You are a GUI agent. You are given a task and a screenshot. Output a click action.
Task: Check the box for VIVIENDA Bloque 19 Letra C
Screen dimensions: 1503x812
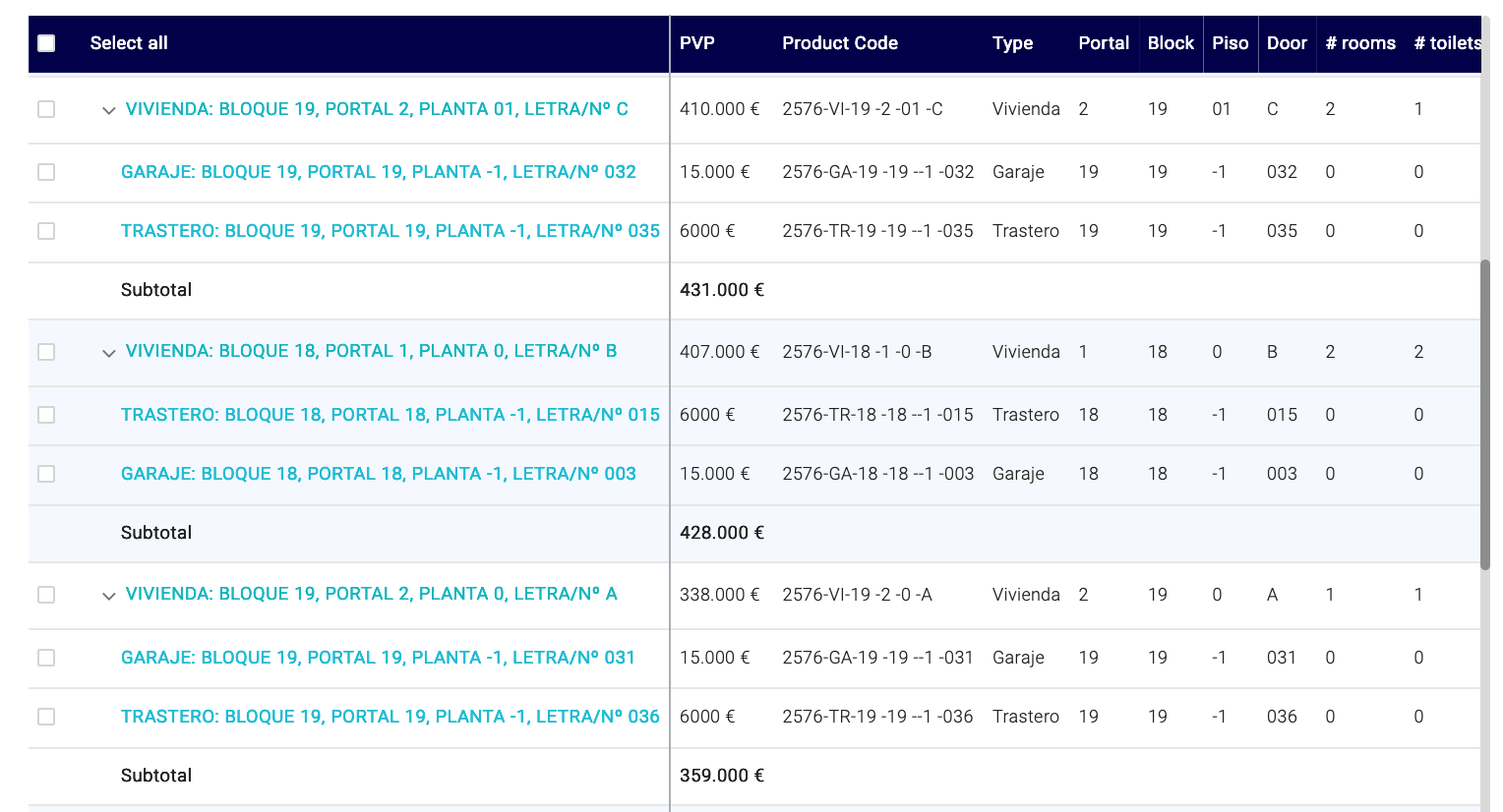pyautogui.click(x=46, y=109)
